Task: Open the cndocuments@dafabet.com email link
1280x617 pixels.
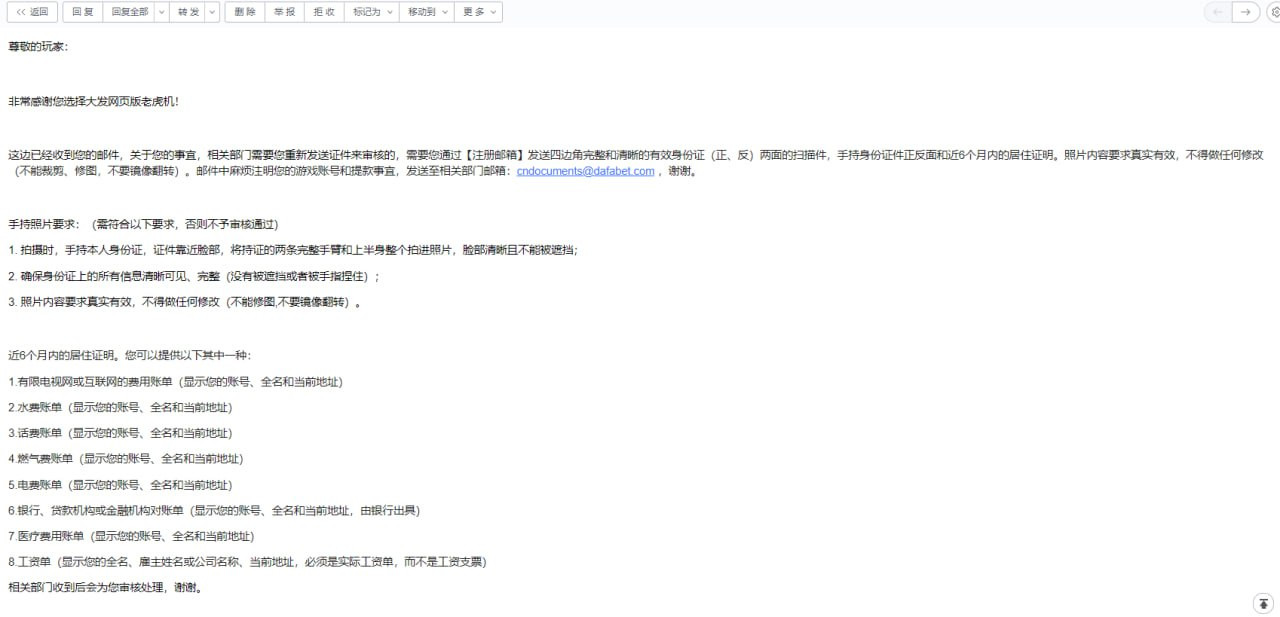Action: click(x=585, y=171)
